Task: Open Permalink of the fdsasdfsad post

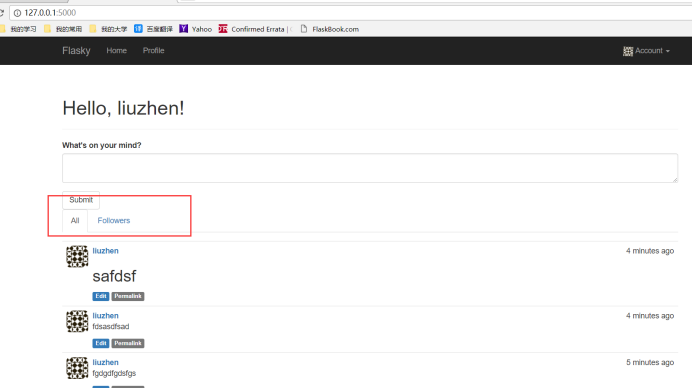Action: [x=128, y=343]
